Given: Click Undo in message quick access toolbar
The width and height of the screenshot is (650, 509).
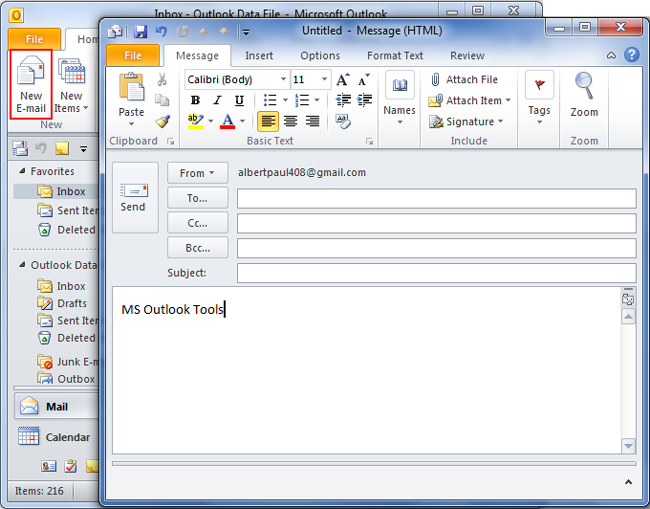Looking at the screenshot, I should [161, 32].
